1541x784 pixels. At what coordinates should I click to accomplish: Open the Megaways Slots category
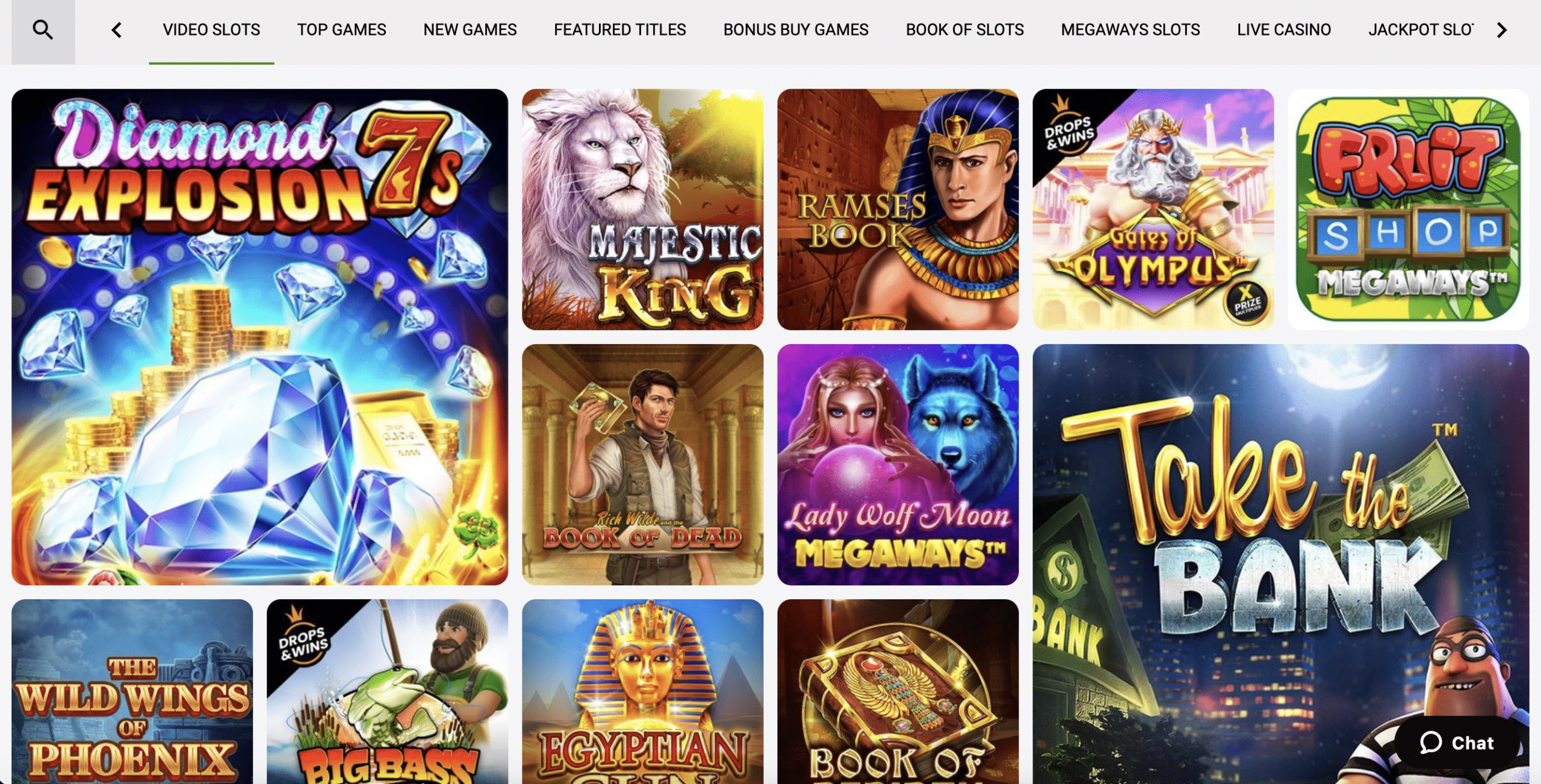1130,29
